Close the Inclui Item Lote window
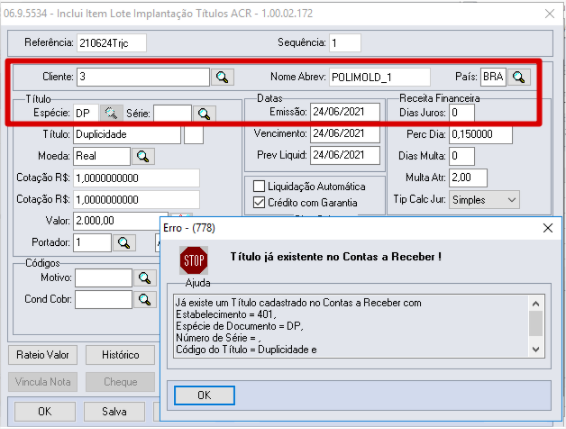Viewport: 566px width, 429px height. (549, 14)
